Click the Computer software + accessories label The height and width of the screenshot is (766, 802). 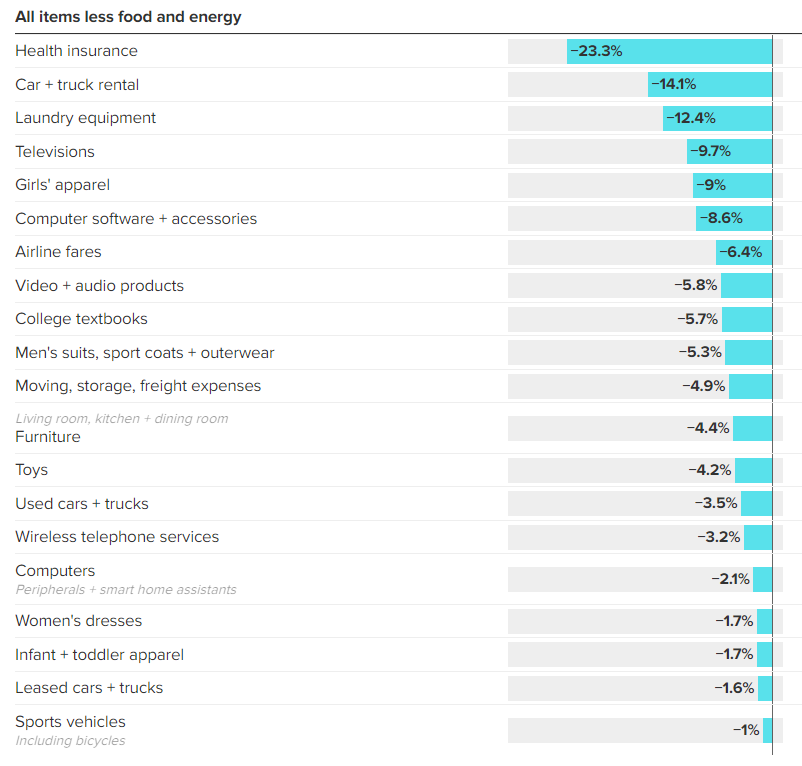pyautogui.click(x=136, y=219)
